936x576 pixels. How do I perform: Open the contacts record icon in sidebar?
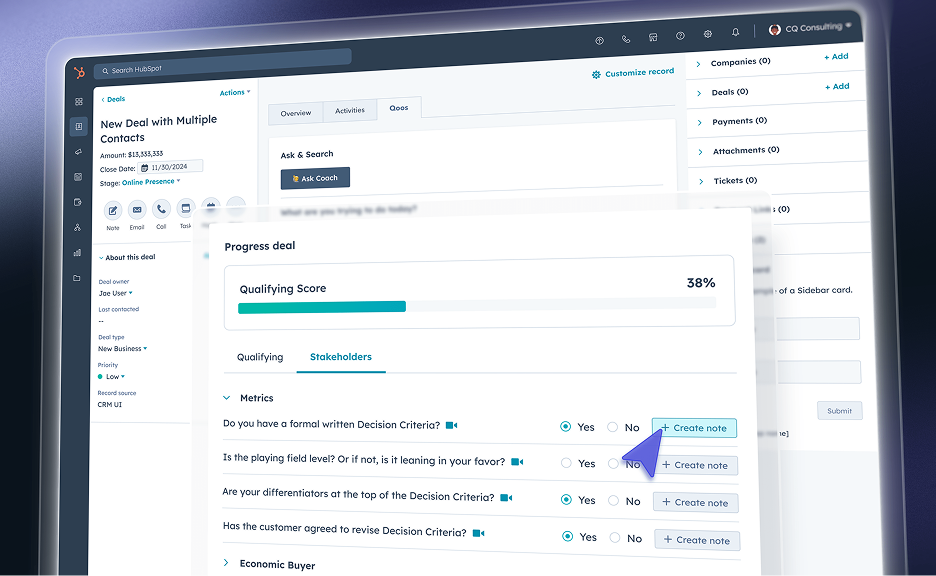(x=79, y=127)
